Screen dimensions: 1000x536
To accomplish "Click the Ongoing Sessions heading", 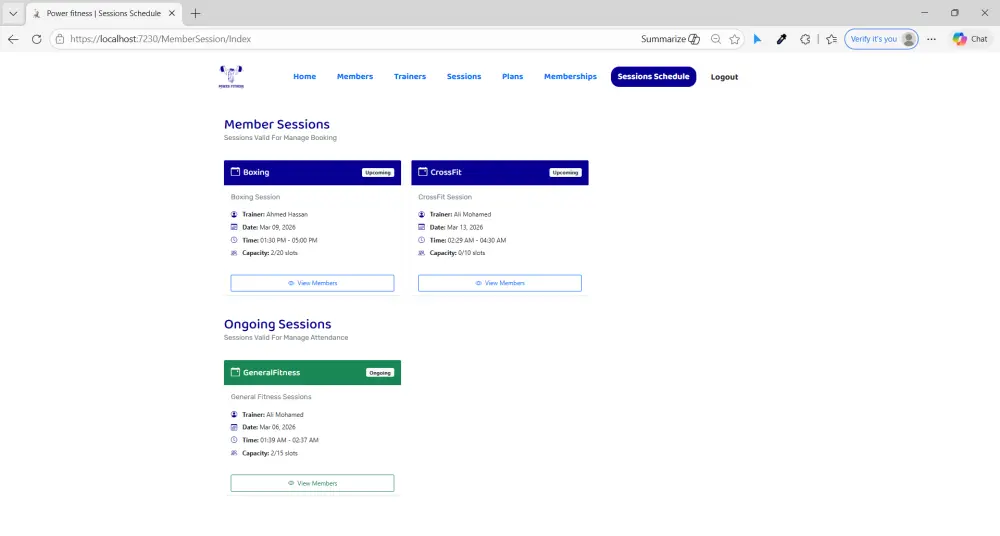I will (x=277, y=324).
